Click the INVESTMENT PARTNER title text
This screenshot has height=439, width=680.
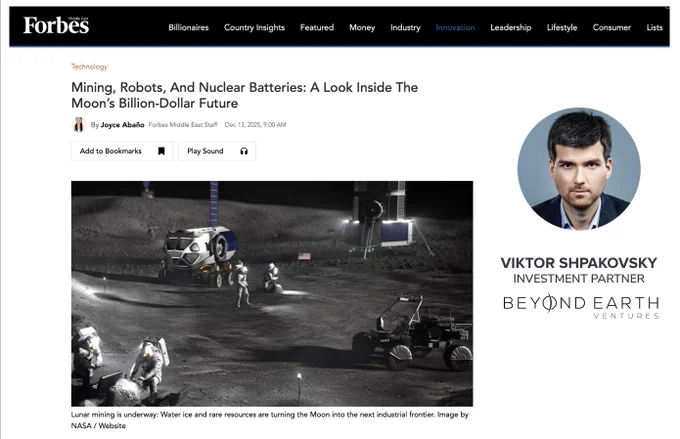pyautogui.click(x=579, y=278)
